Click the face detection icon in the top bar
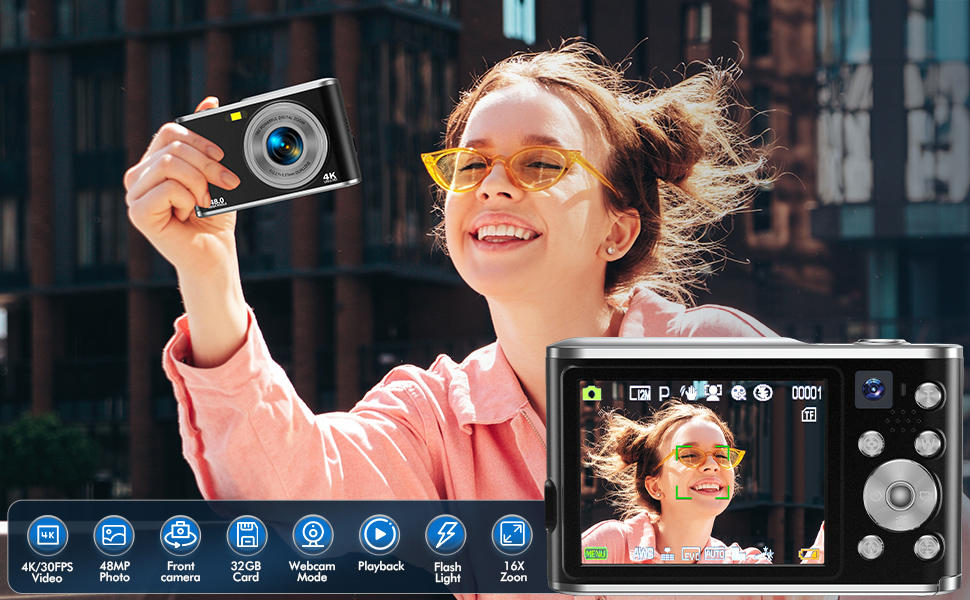 pyautogui.click(x=714, y=393)
